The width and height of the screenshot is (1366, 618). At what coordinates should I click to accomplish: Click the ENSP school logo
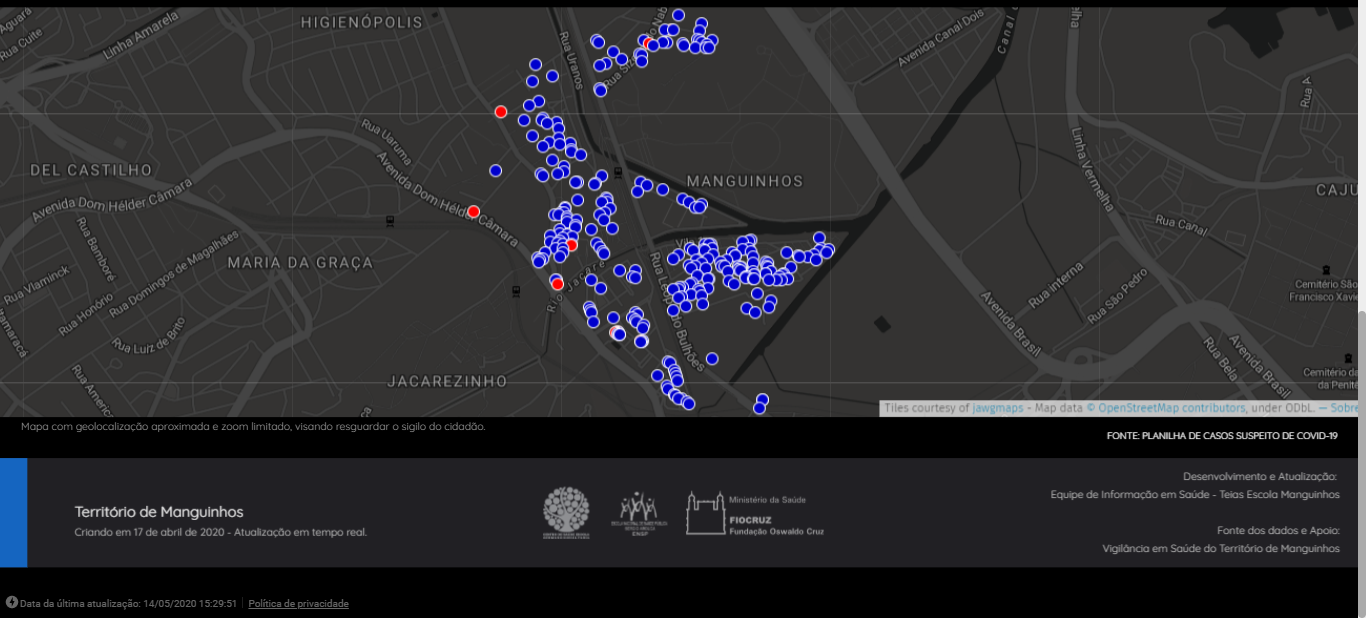coord(638,513)
